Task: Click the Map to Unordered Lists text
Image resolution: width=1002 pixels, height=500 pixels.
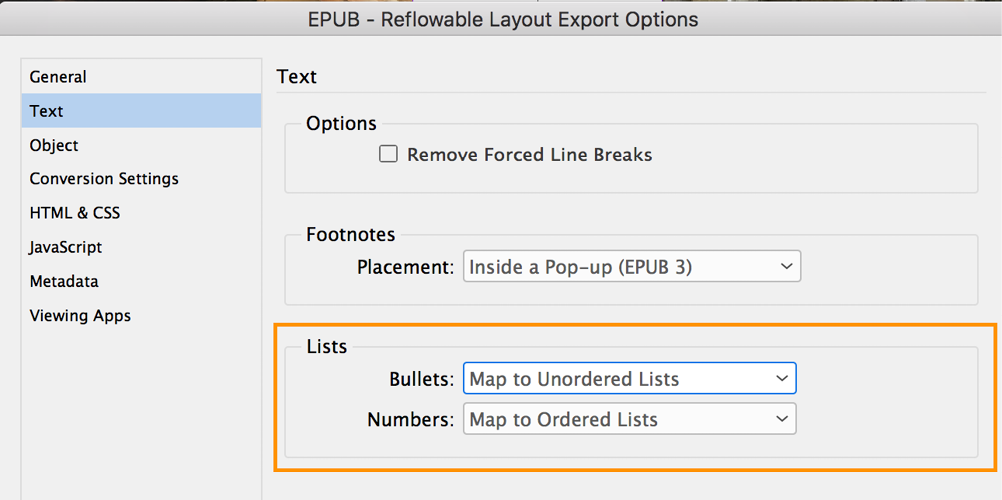Action: click(574, 379)
